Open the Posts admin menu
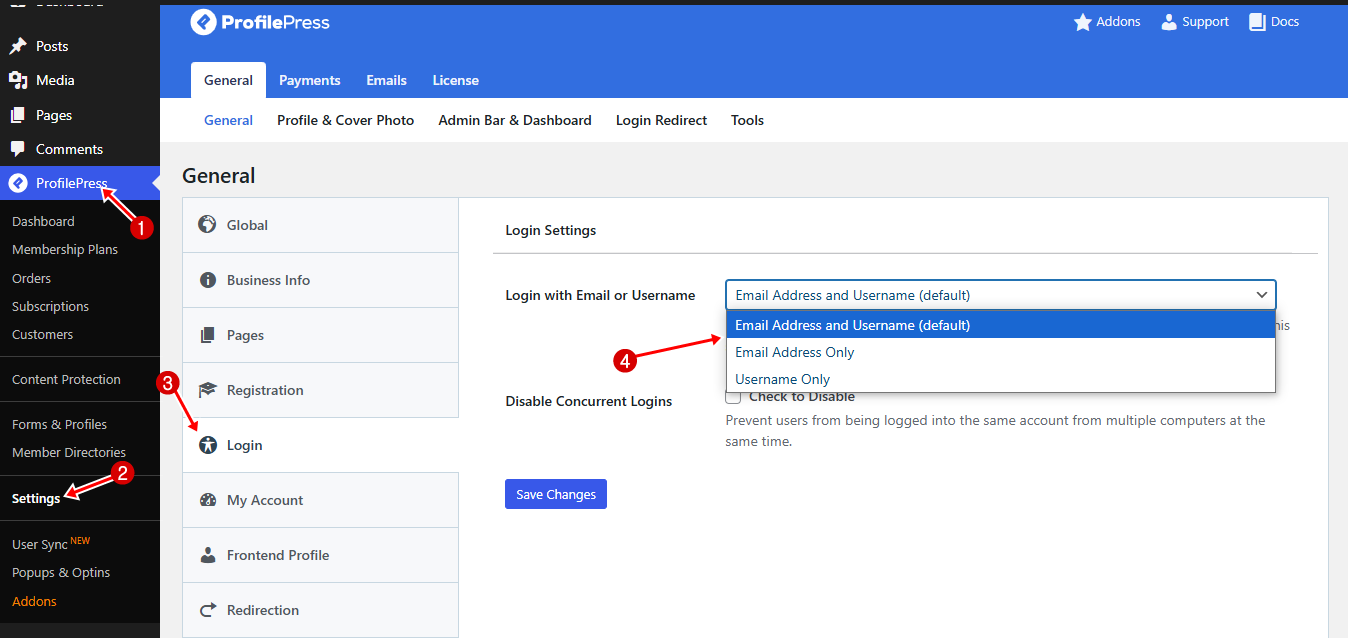 pyautogui.click(x=52, y=46)
